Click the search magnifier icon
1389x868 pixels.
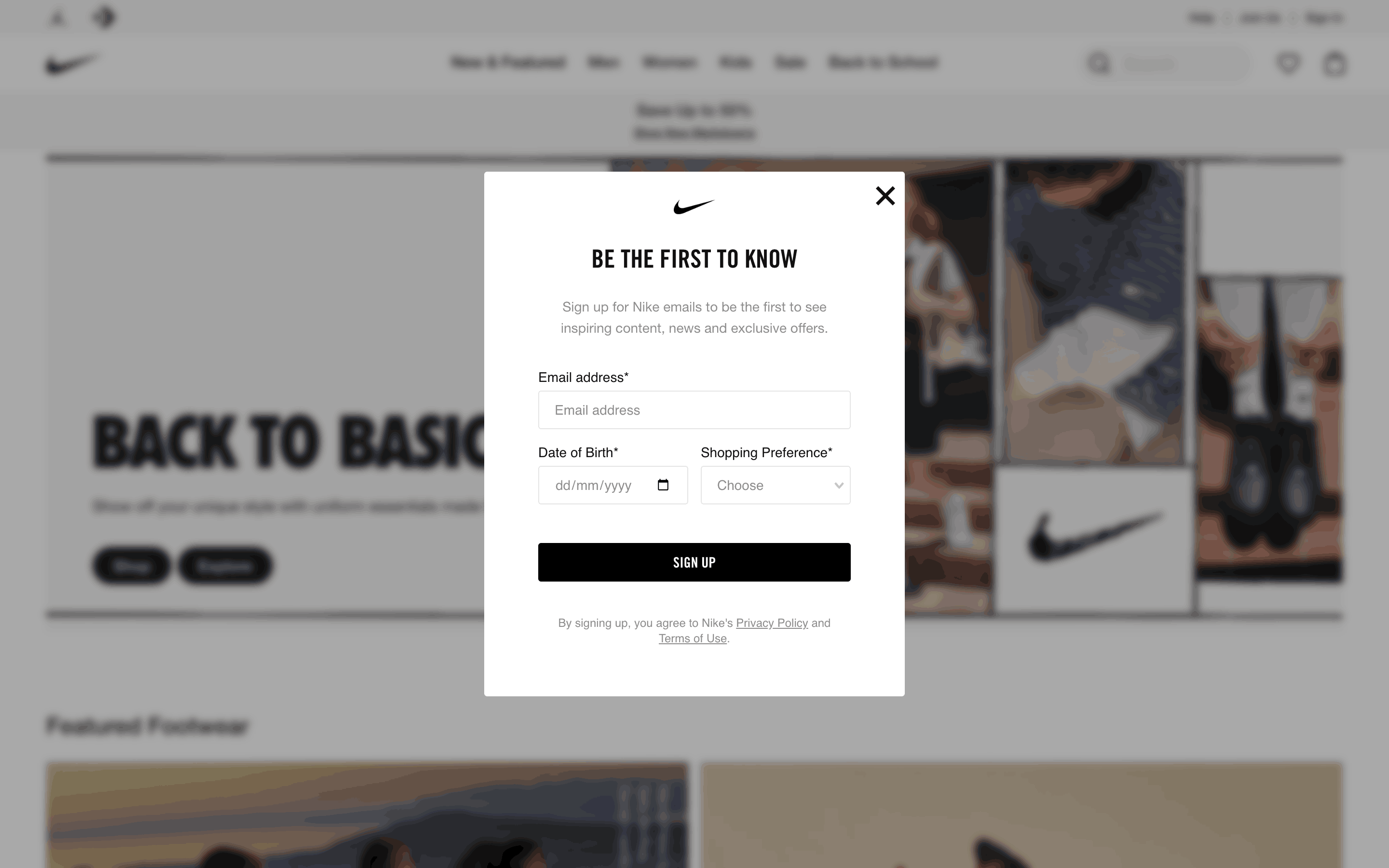1099,63
